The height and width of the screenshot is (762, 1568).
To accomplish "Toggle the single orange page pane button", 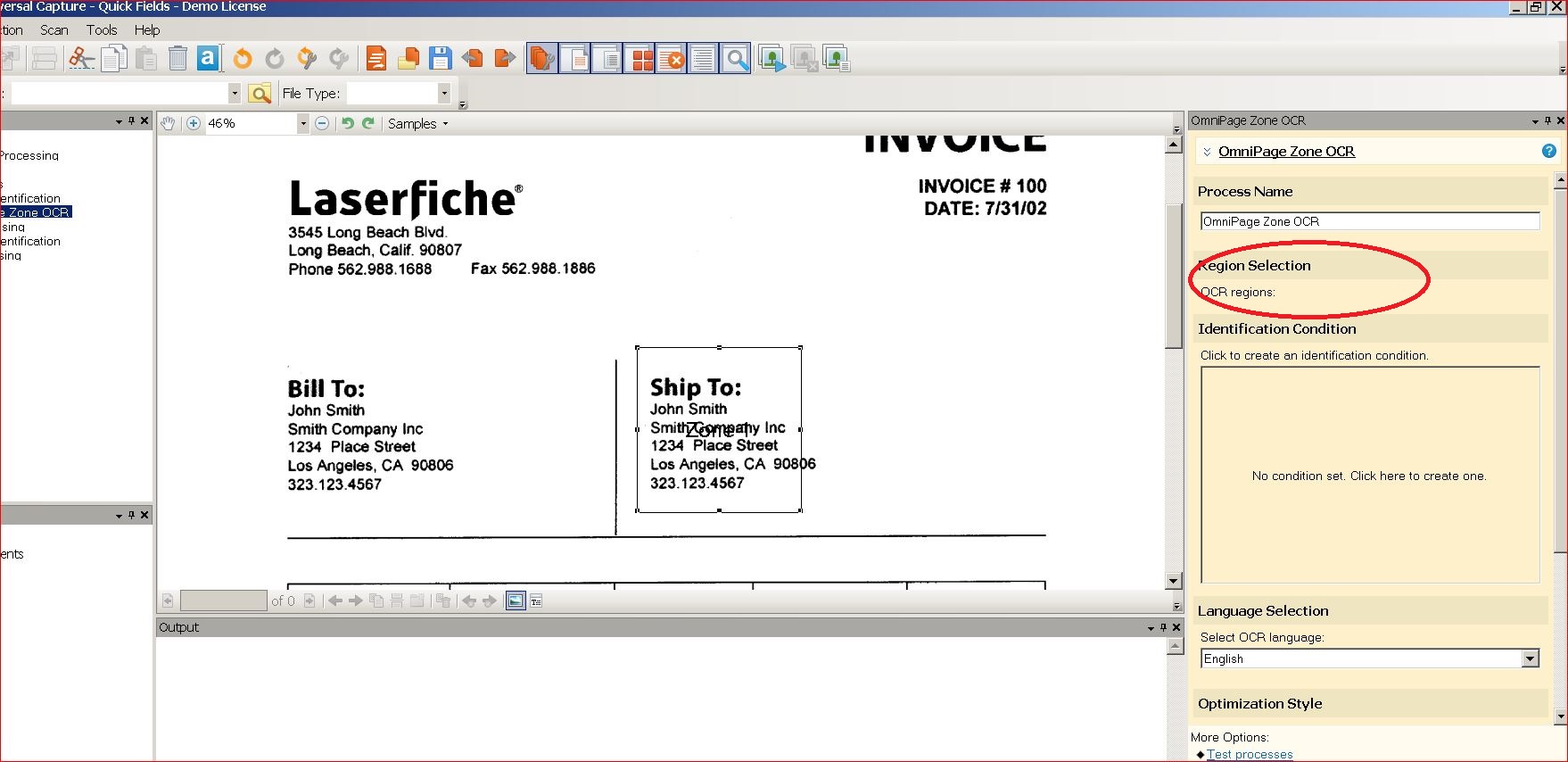I will tap(575, 59).
